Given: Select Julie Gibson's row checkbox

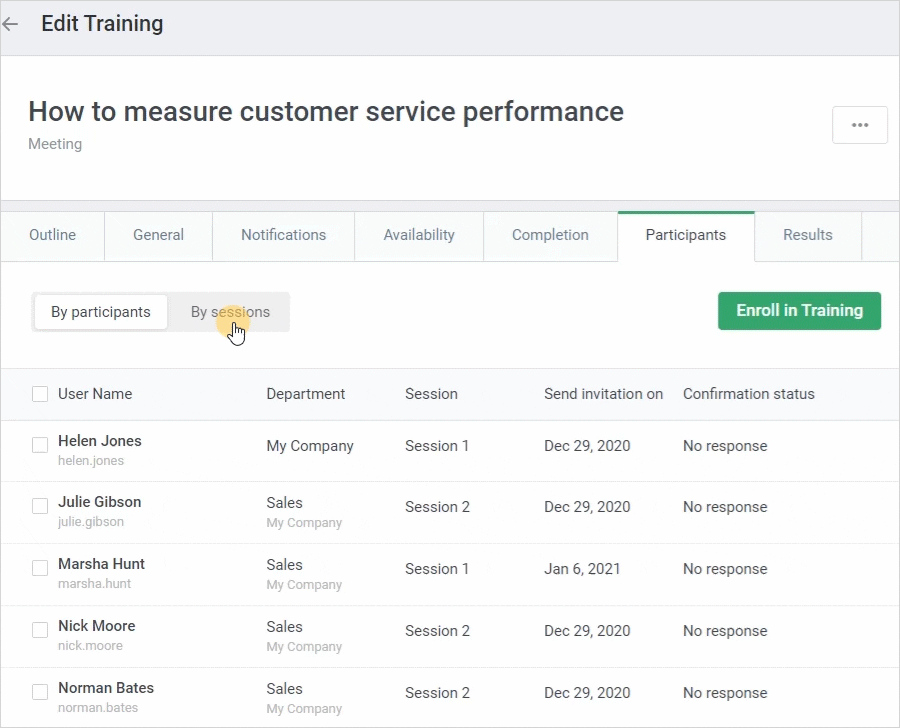Looking at the screenshot, I should click(x=40, y=506).
